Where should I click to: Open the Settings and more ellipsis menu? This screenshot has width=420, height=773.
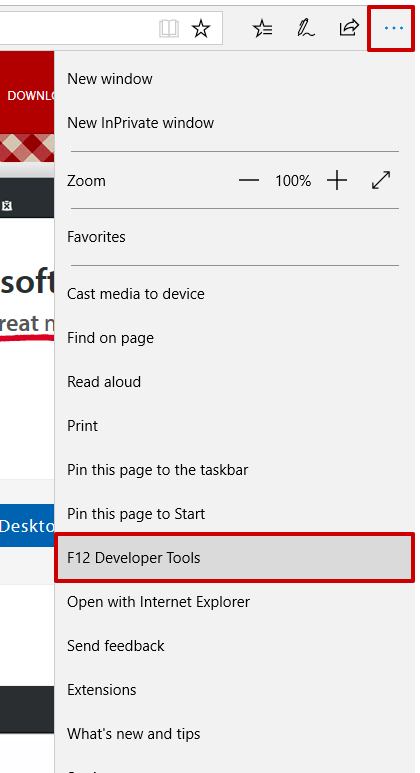(393, 28)
